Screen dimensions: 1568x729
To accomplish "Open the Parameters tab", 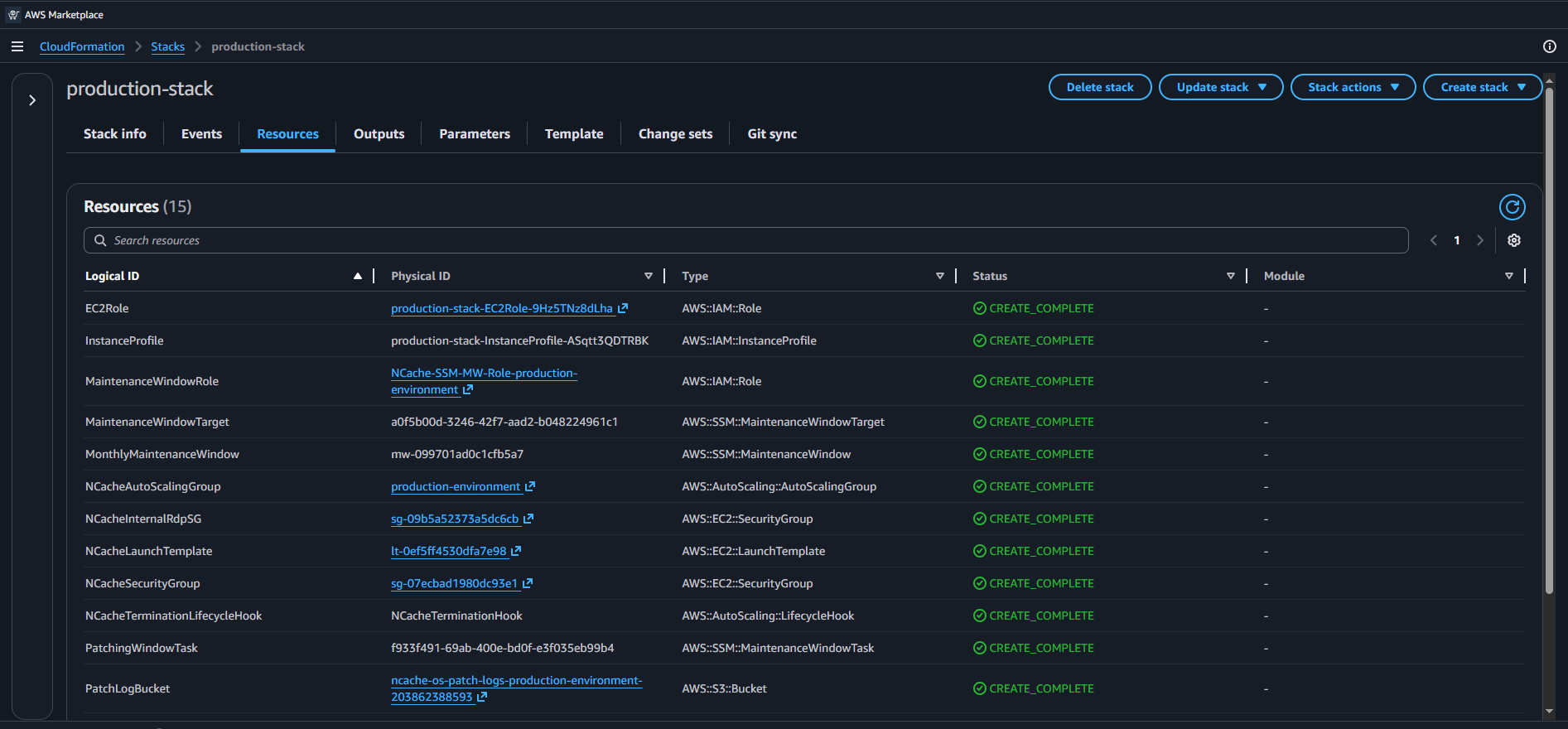I will coord(475,133).
